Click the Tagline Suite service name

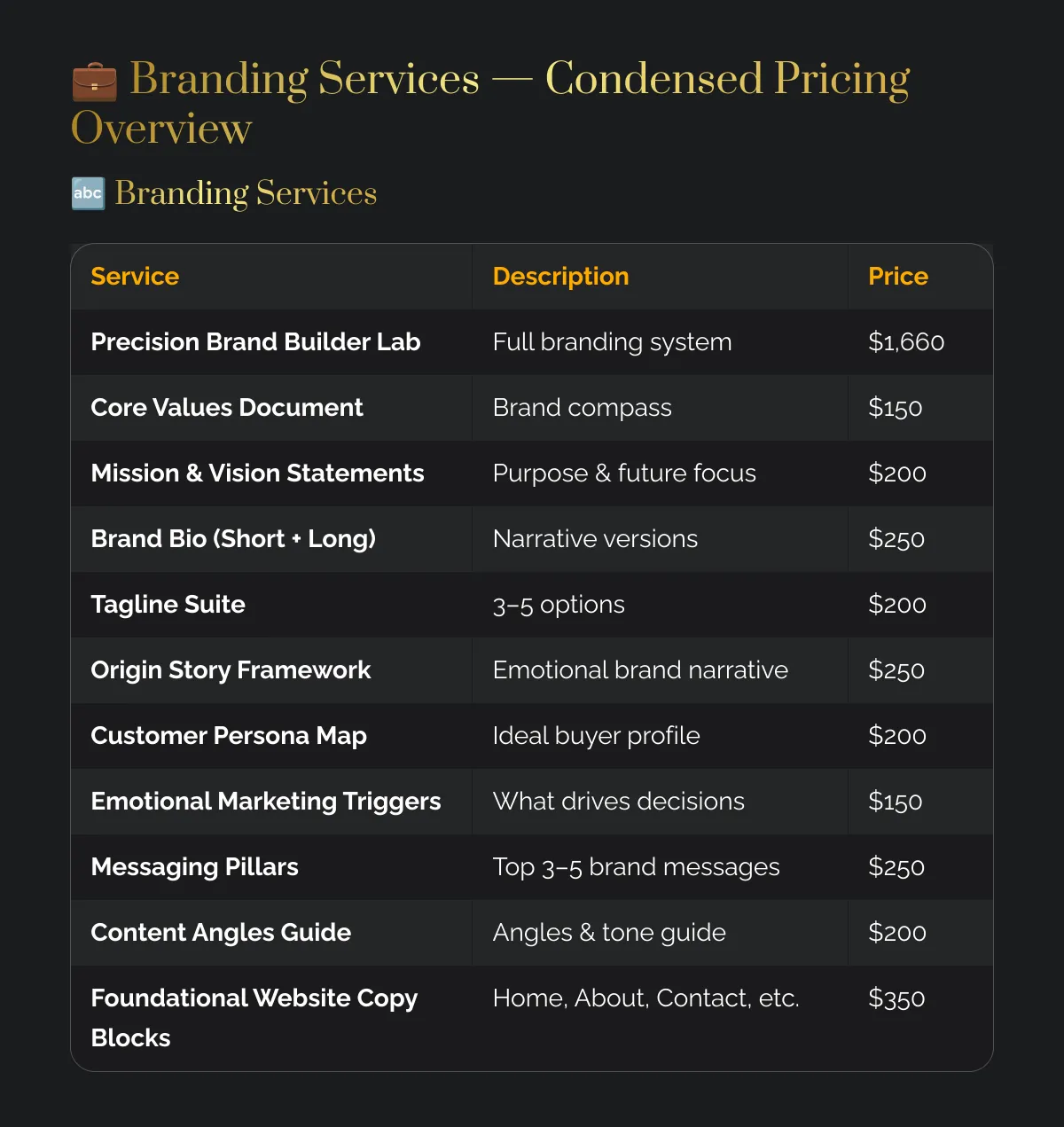168,605
